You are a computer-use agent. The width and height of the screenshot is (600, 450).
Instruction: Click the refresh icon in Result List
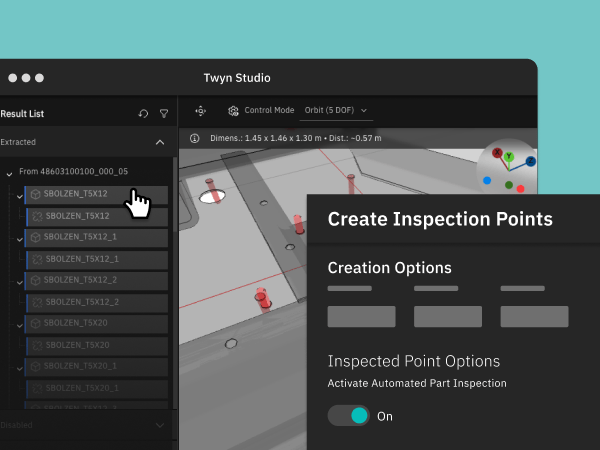coord(143,114)
